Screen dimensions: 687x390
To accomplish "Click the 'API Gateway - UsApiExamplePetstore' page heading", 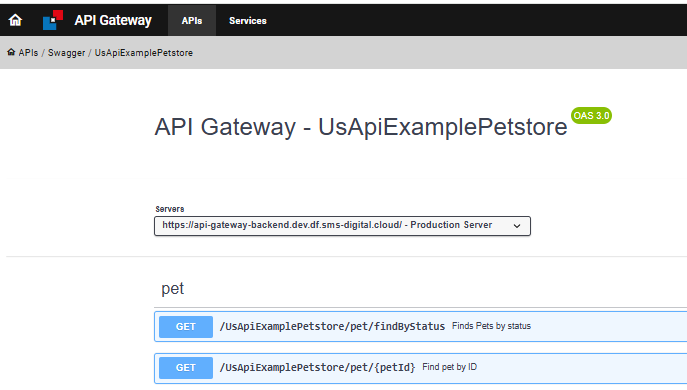I will pyautogui.click(x=361, y=127).
